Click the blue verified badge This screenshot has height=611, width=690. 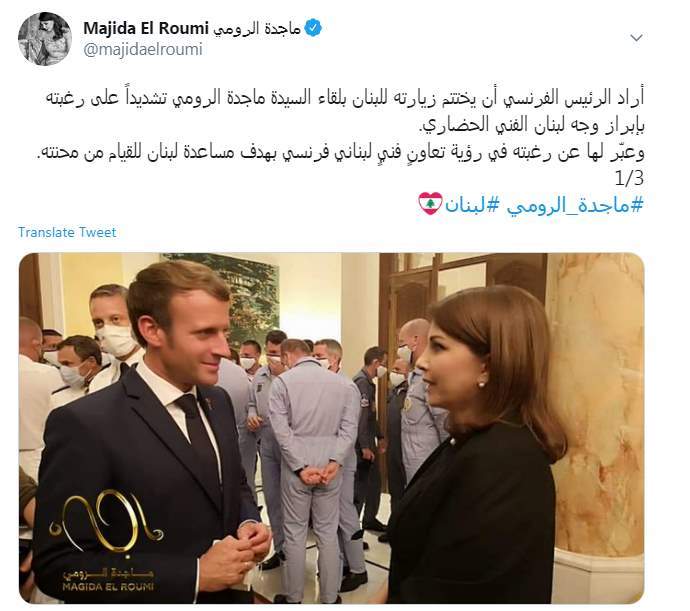click(313, 29)
